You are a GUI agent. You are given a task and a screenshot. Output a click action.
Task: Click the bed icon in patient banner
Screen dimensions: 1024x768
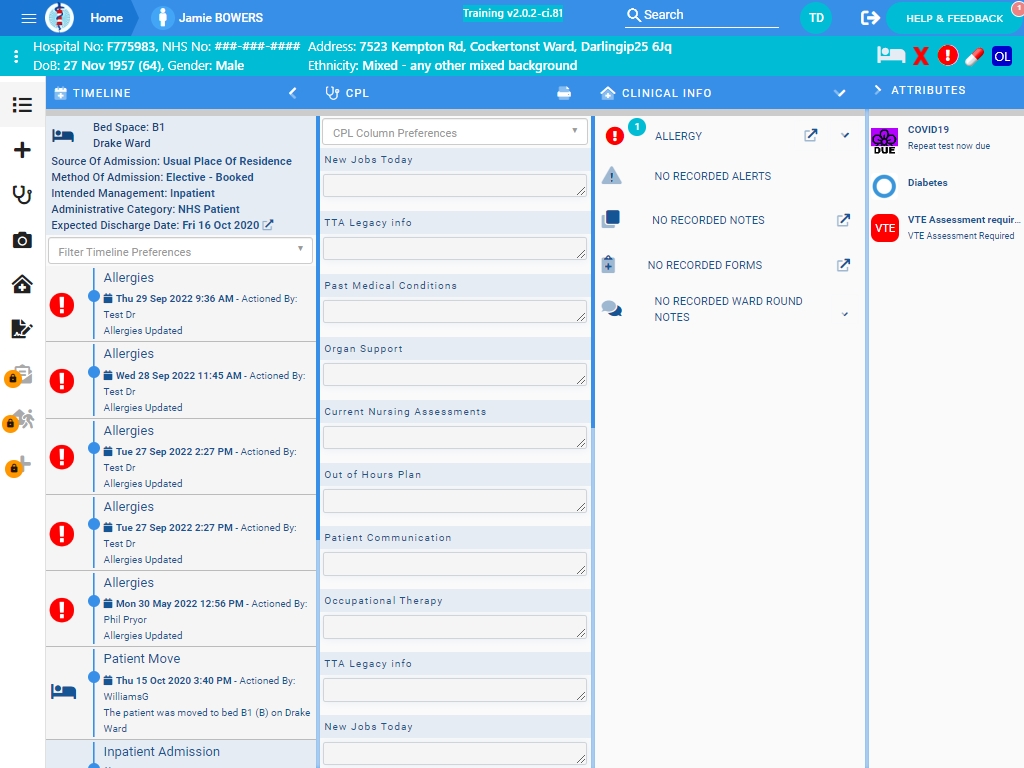891,56
